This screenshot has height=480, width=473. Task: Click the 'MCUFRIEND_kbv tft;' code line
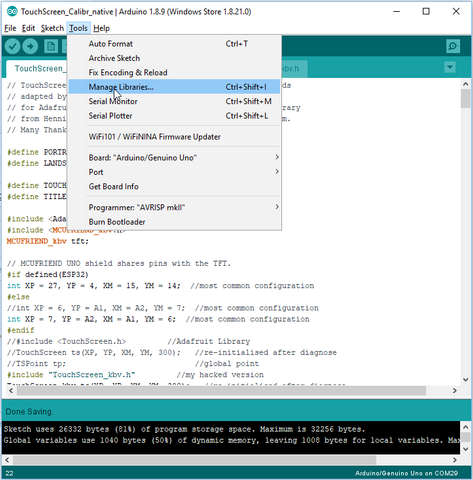click(x=48, y=241)
